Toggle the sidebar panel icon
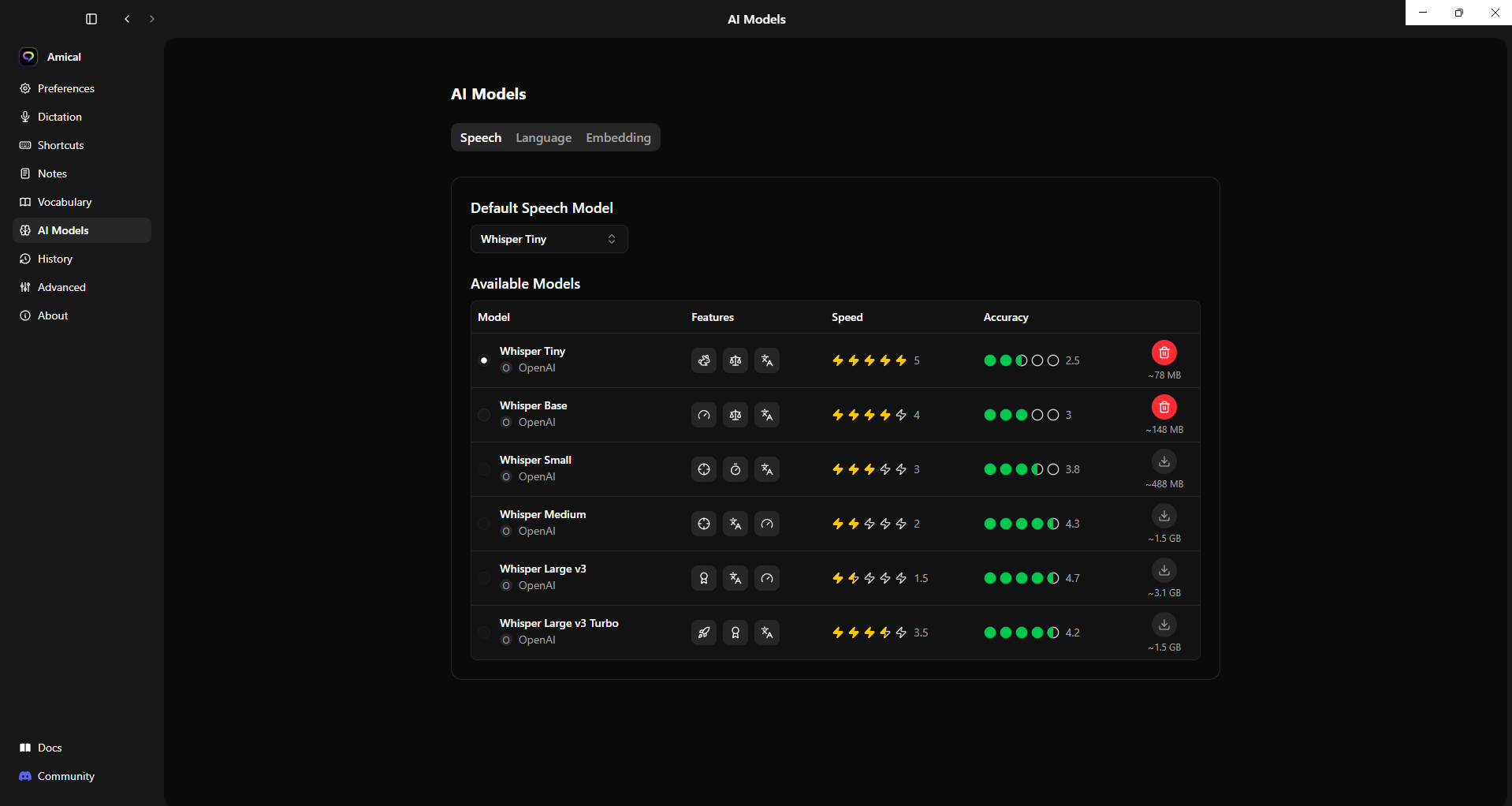The width and height of the screenshot is (1512, 806). (91, 19)
